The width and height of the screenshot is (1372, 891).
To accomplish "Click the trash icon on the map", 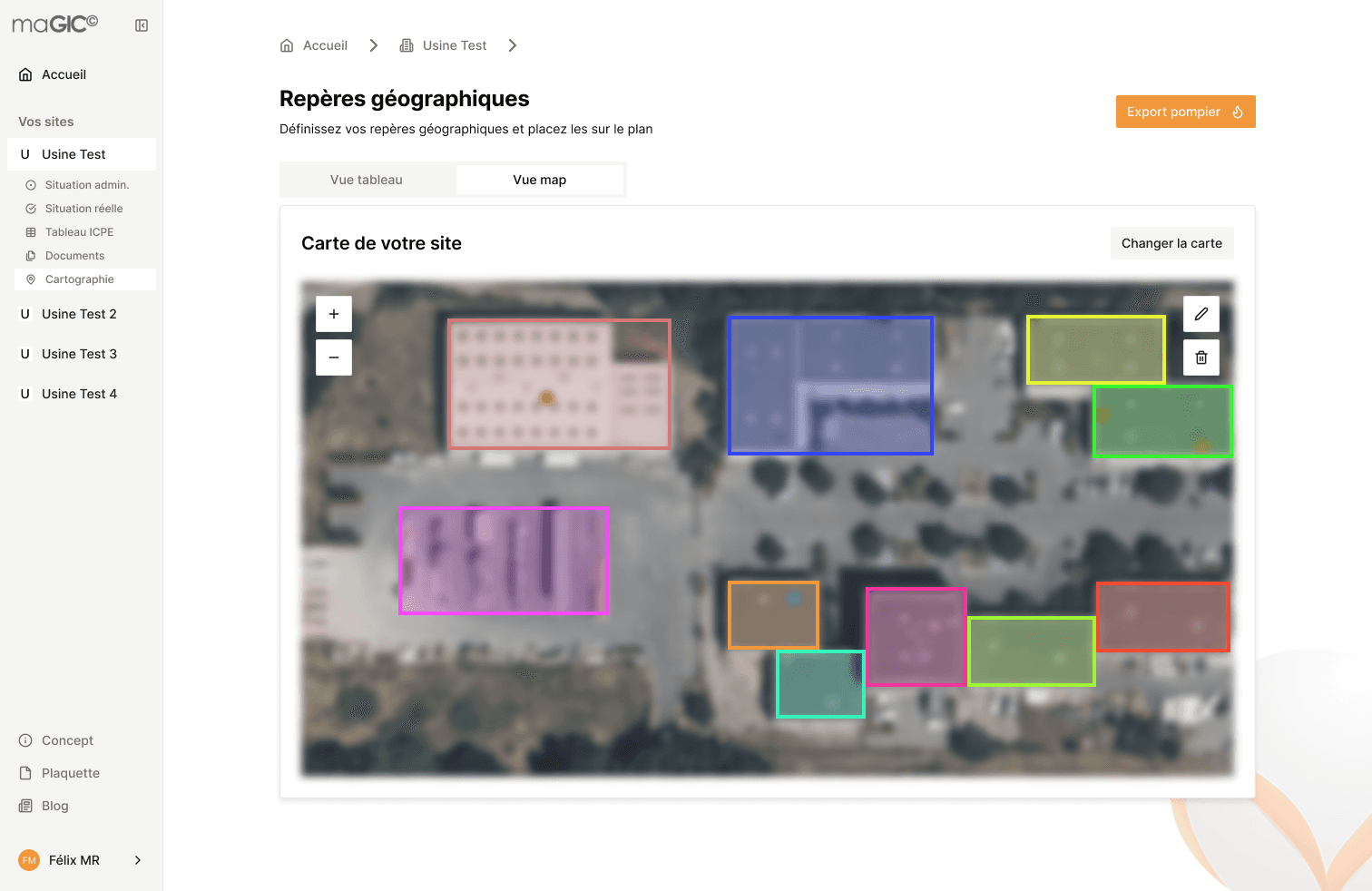I will (x=1200, y=357).
